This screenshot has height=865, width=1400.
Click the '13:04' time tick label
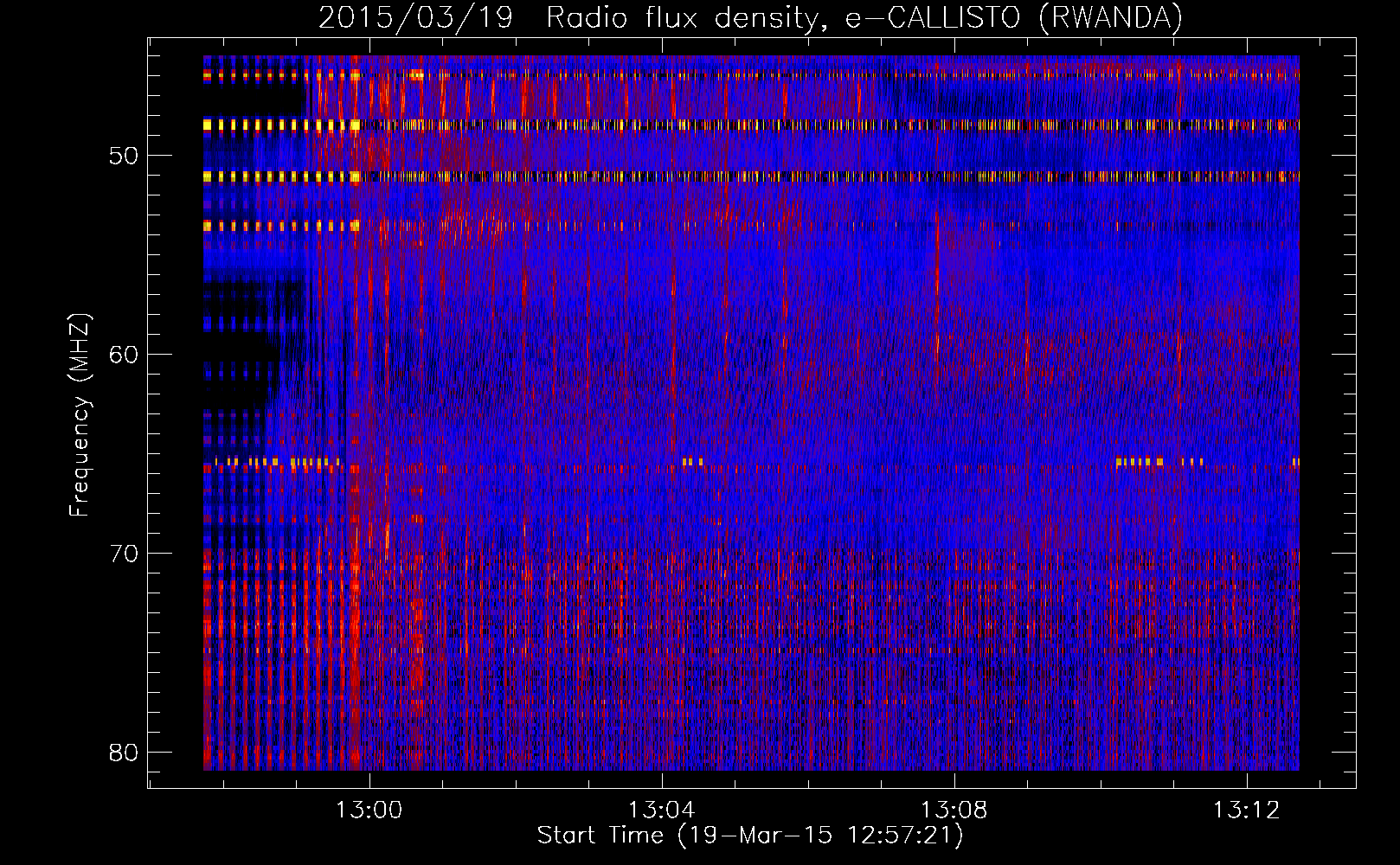tap(662, 811)
